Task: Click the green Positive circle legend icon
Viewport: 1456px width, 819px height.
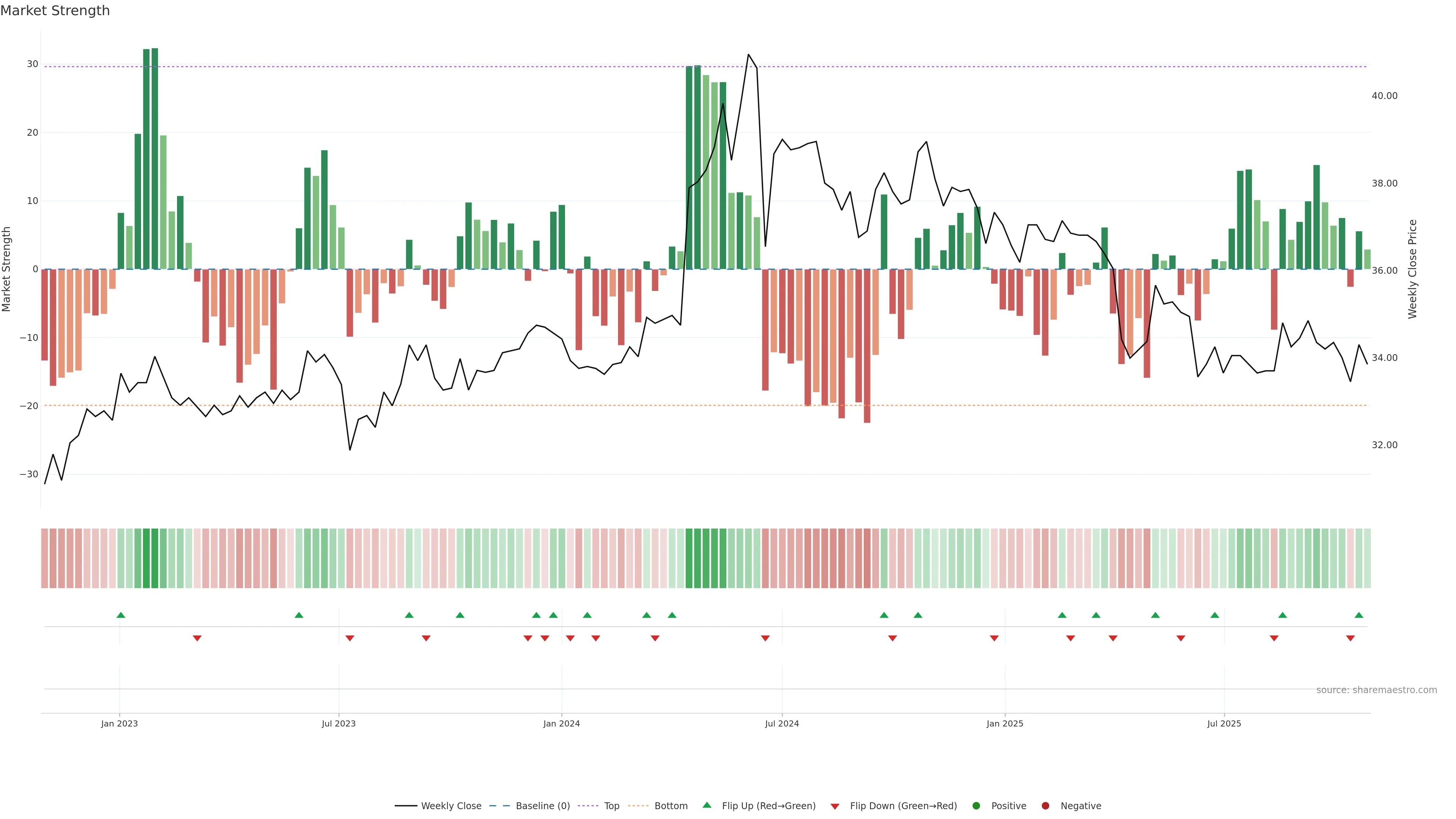Action: pos(976,806)
